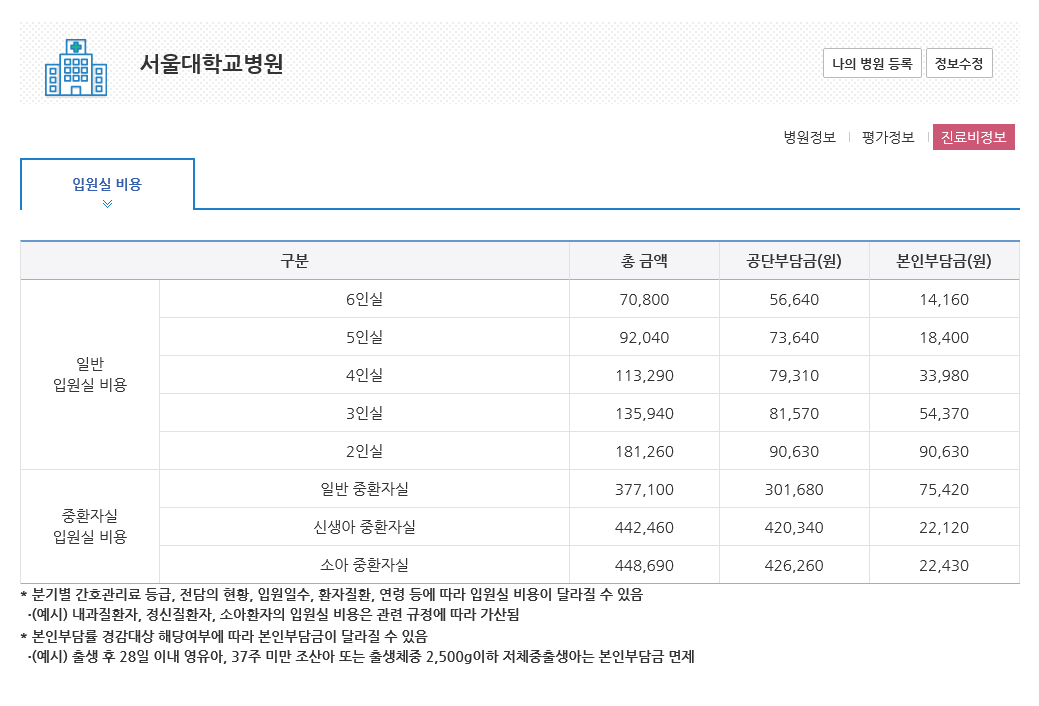The image size is (1039, 706).
Task: Select the 일반 입원실 비용 row group
Action: (90, 374)
